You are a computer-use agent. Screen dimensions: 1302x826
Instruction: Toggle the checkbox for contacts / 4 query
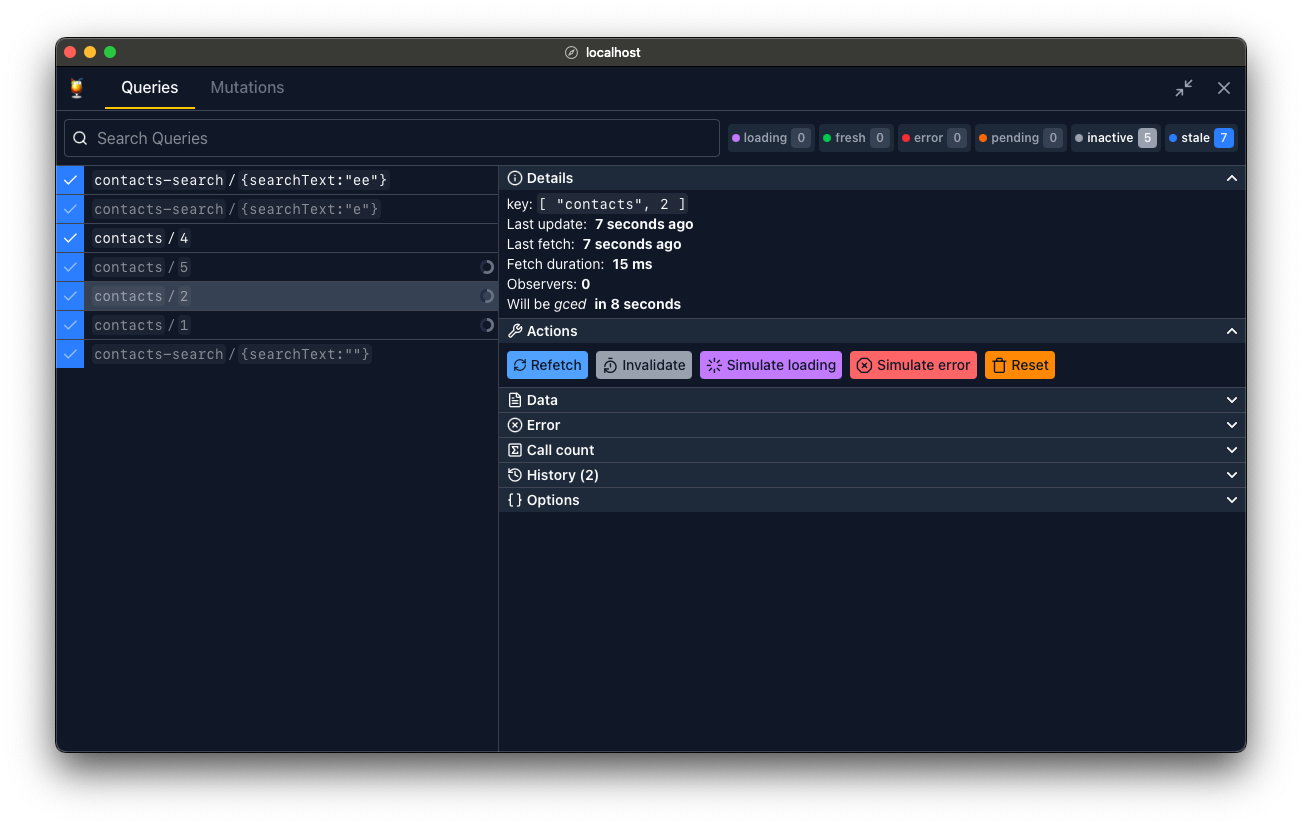pyautogui.click(x=69, y=238)
